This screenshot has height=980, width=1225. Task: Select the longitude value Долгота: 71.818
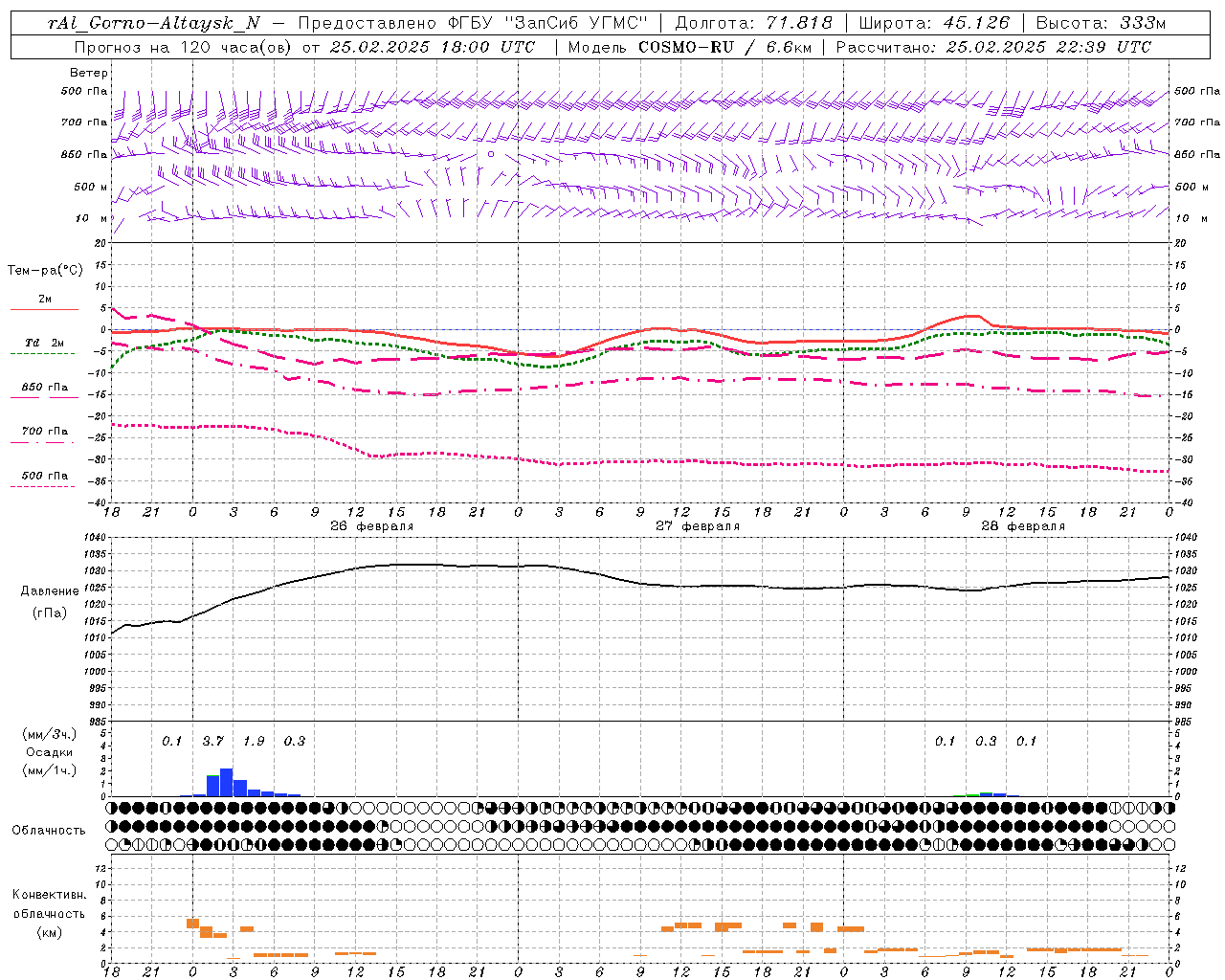[x=754, y=23]
